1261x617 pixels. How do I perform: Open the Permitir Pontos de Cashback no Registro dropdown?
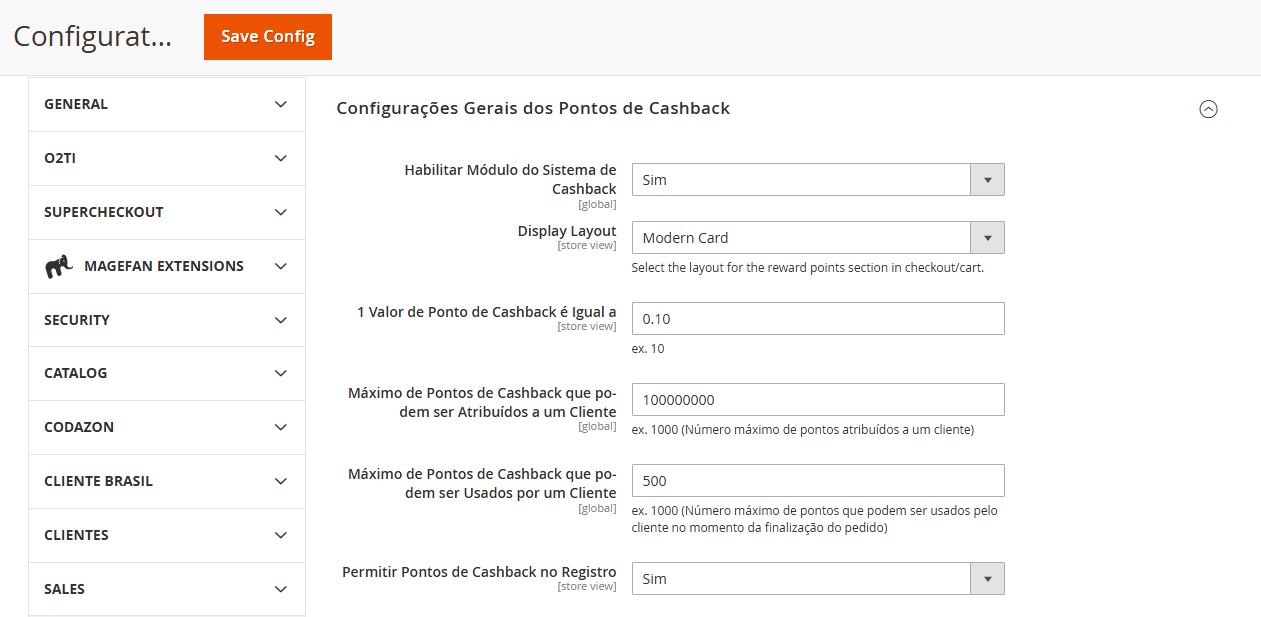[987, 578]
